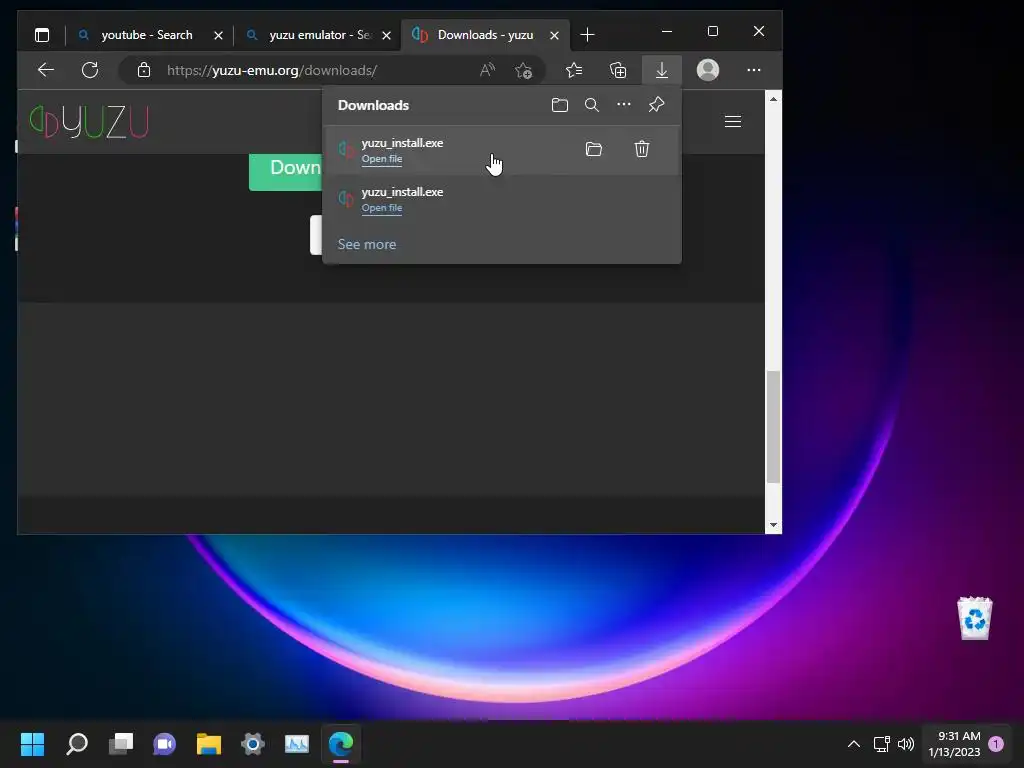1024x768 pixels.
Task: Open Task View on the taskbar
Action: [x=121, y=744]
